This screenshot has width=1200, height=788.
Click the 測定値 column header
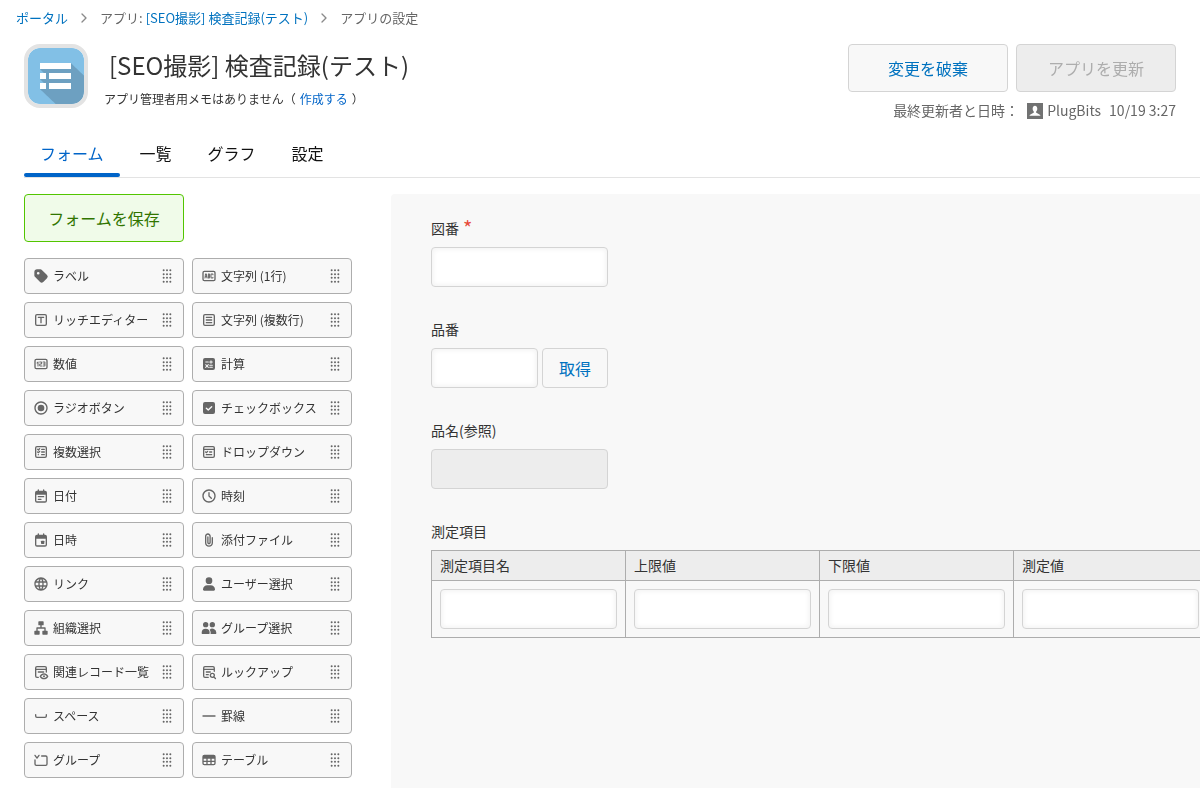1107,566
